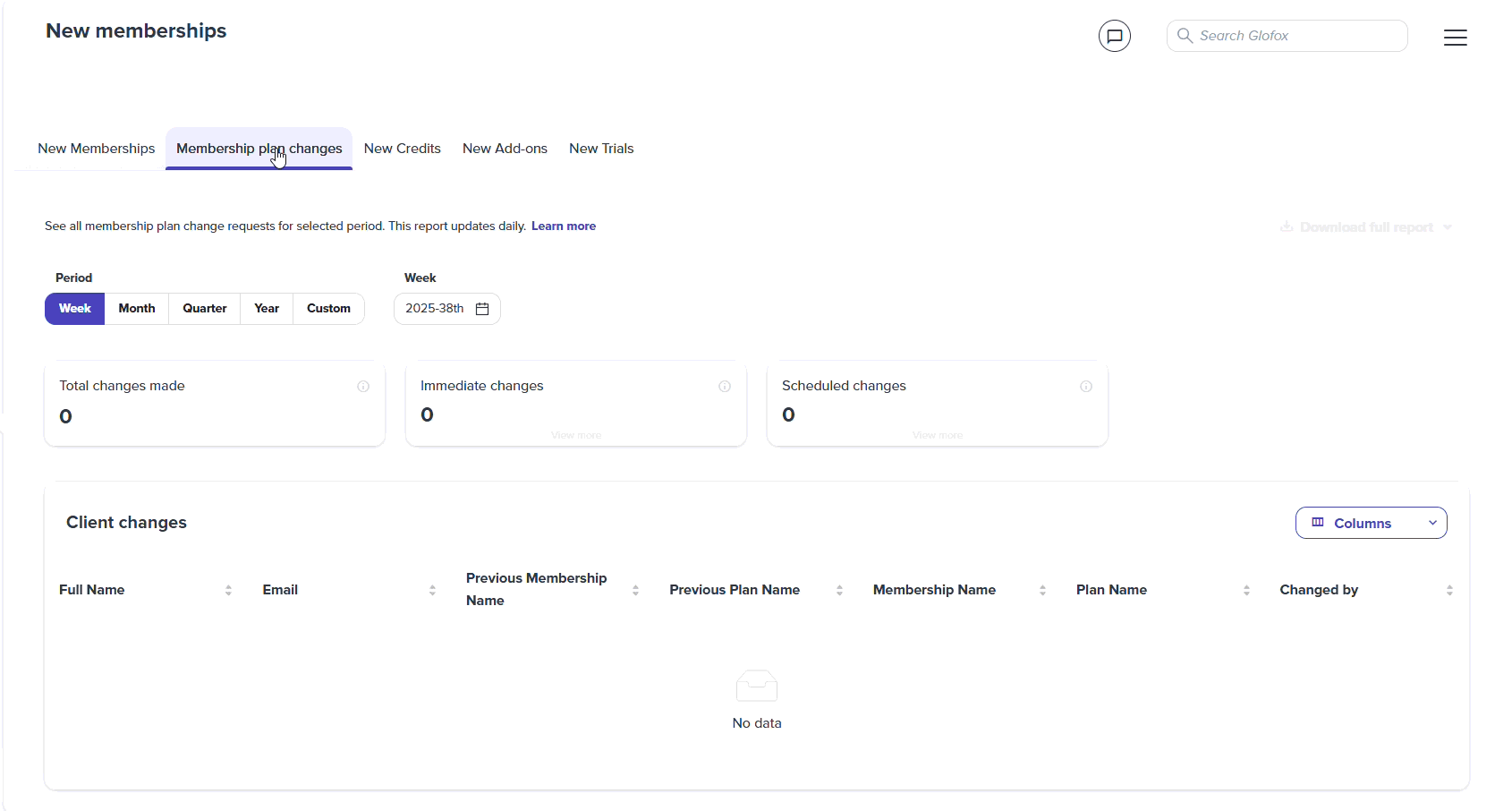Click the Changed by header
Screen dimensions: 1512x811
(x=1319, y=590)
